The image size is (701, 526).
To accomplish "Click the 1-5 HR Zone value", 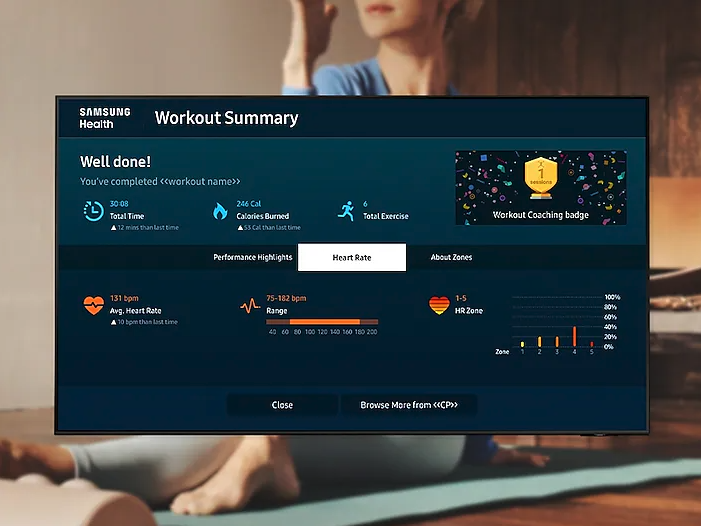I will pyautogui.click(x=461, y=298).
